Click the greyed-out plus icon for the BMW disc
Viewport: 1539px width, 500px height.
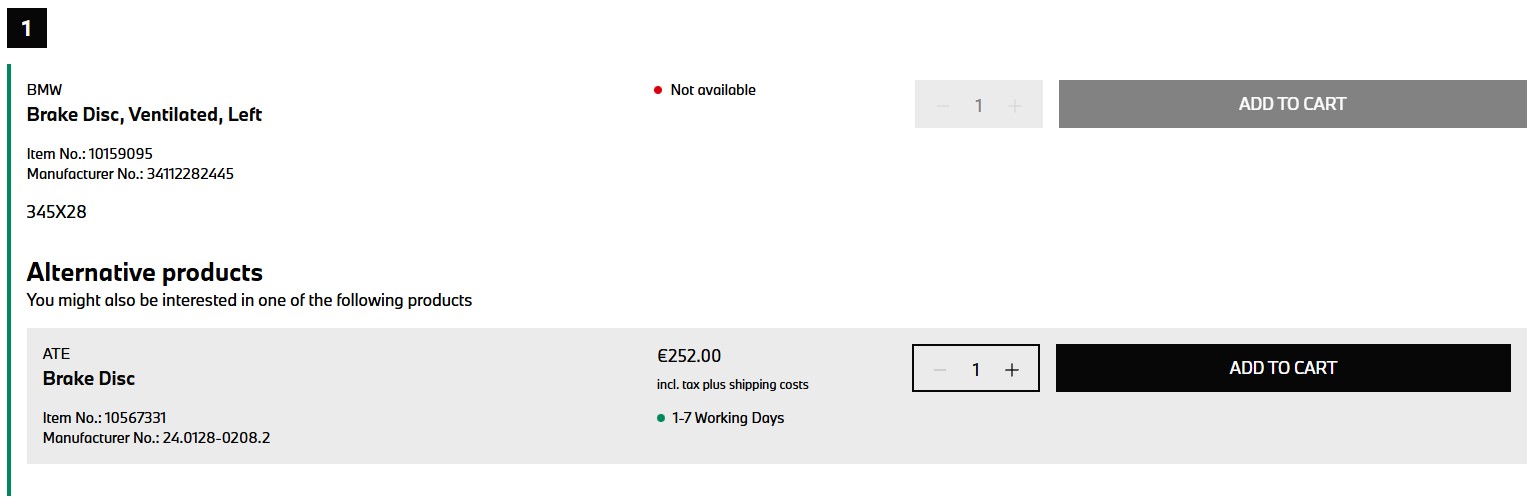click(x=1014, y=105)
